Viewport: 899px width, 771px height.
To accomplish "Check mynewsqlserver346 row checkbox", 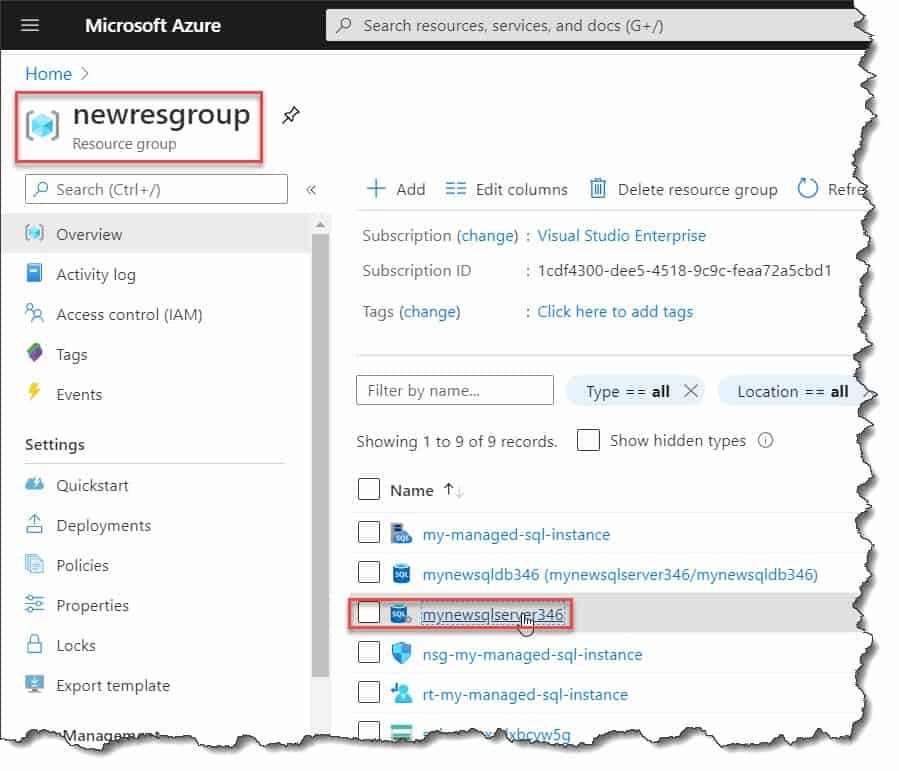I will (369, 612).
